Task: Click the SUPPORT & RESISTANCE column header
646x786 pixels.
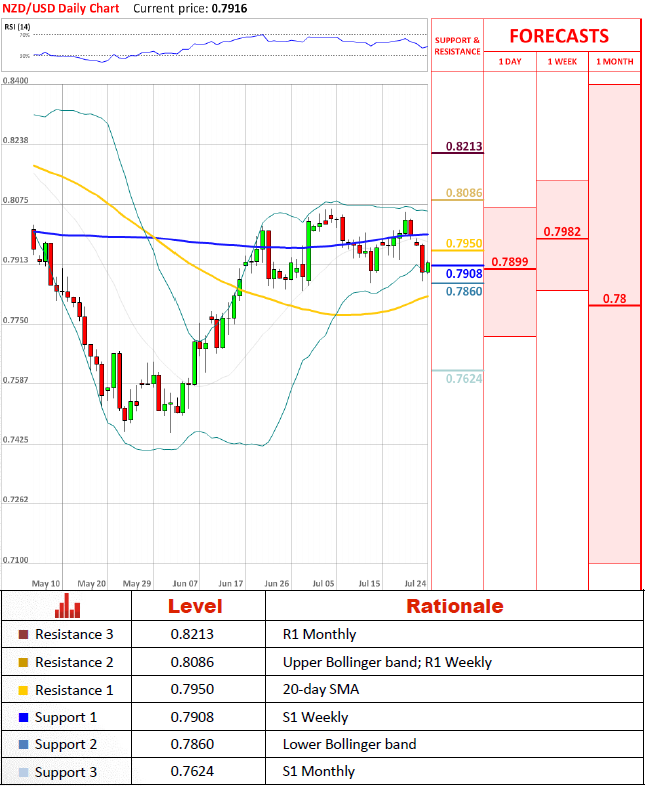Action: [x=457, y=46]
